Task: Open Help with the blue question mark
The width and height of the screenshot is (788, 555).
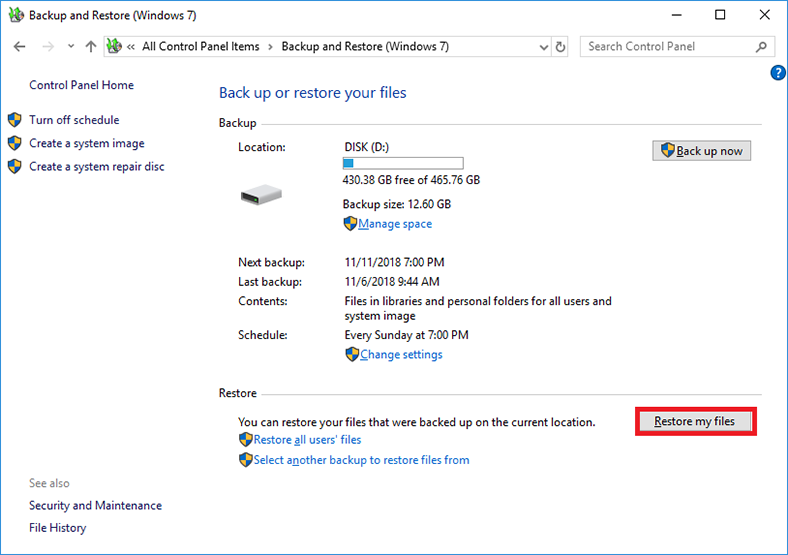Action: pos(777,73)
